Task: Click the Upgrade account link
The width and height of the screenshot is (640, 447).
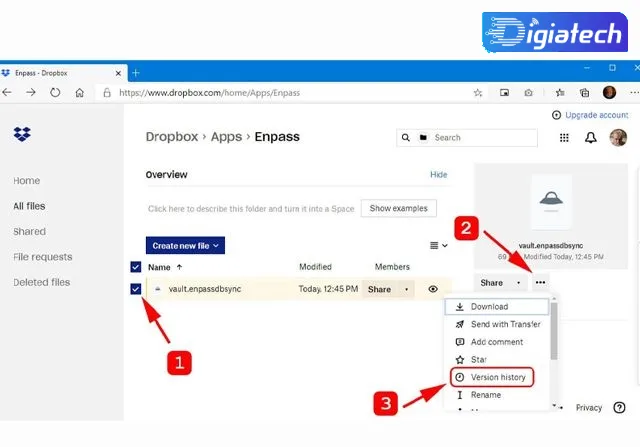Action: (x=596, y=115)
